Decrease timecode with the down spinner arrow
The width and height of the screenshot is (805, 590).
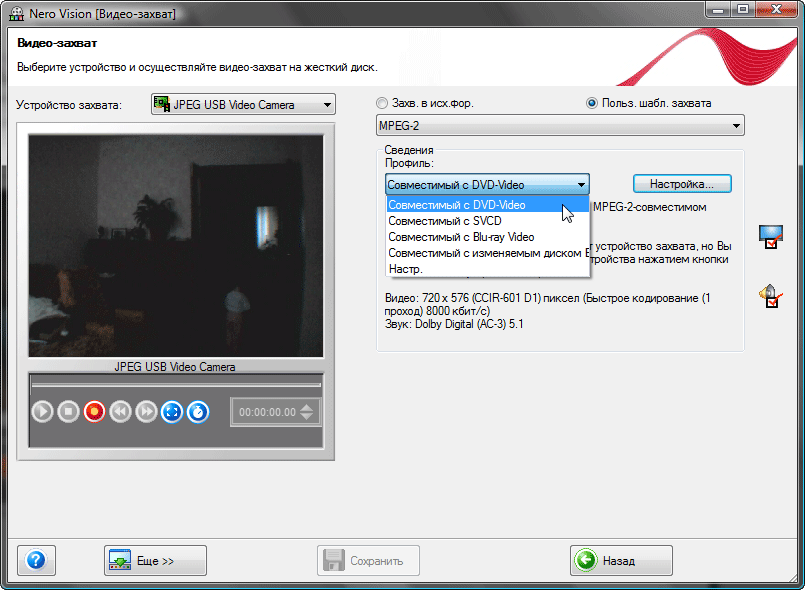(x=306, y=416)
